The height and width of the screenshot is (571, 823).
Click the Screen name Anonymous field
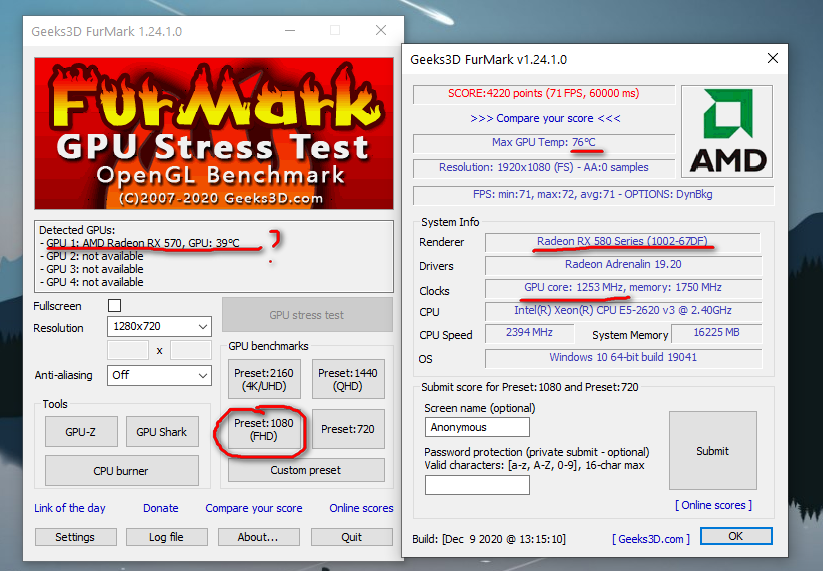[477, 427]
